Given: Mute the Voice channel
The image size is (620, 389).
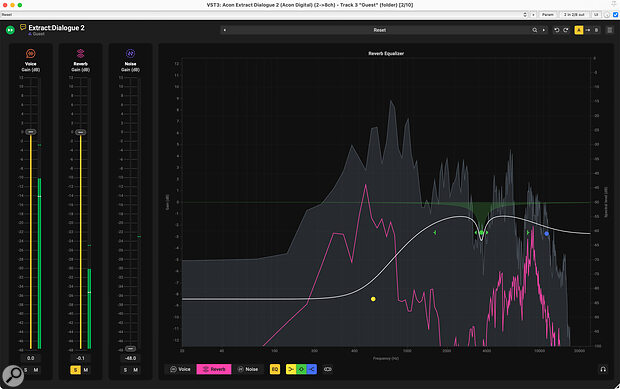Looking at the screenshot, I should click(x=36, y=370).
